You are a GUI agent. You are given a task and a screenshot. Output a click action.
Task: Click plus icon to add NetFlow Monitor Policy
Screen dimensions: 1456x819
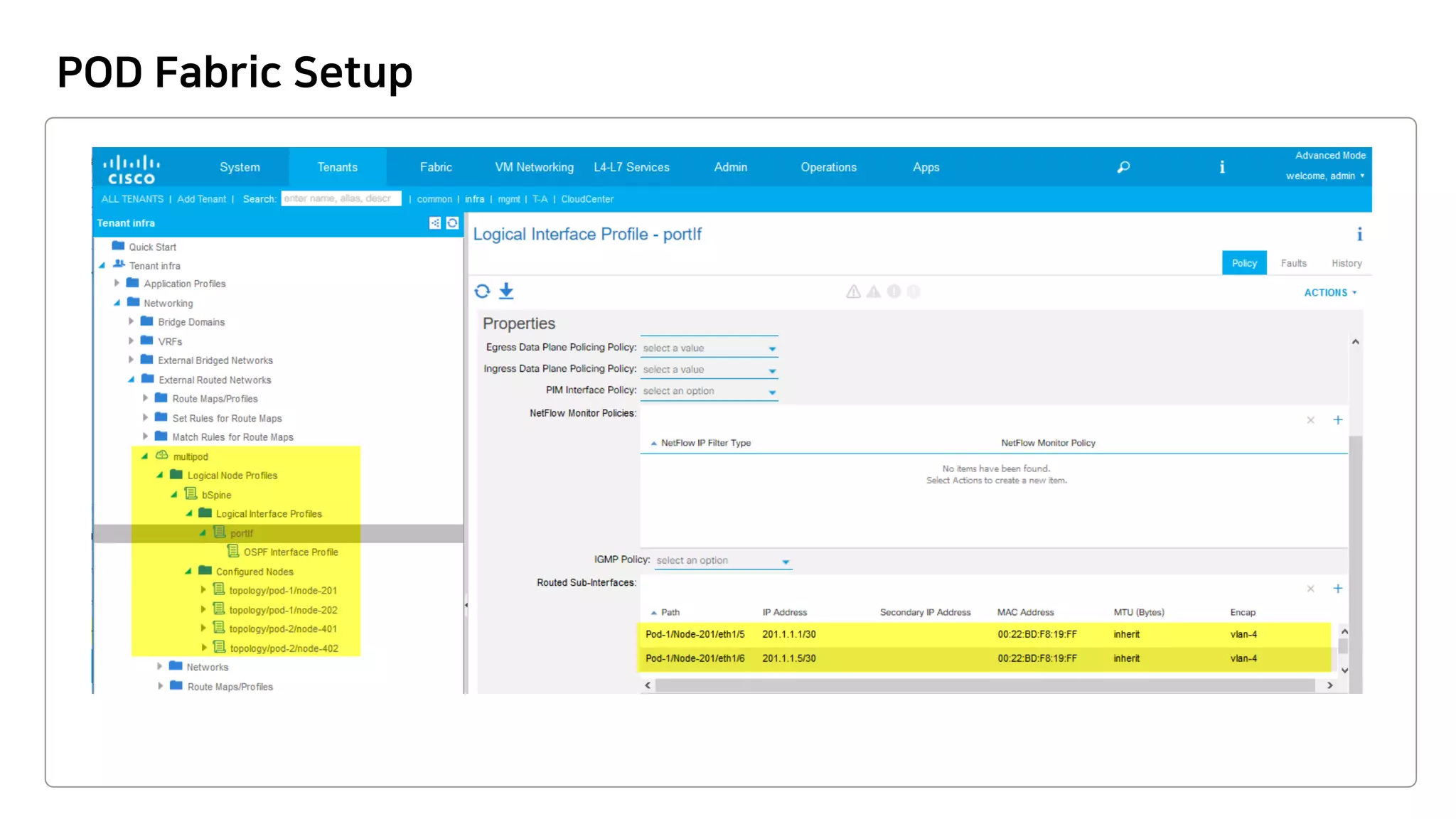tap(1337, 420)
